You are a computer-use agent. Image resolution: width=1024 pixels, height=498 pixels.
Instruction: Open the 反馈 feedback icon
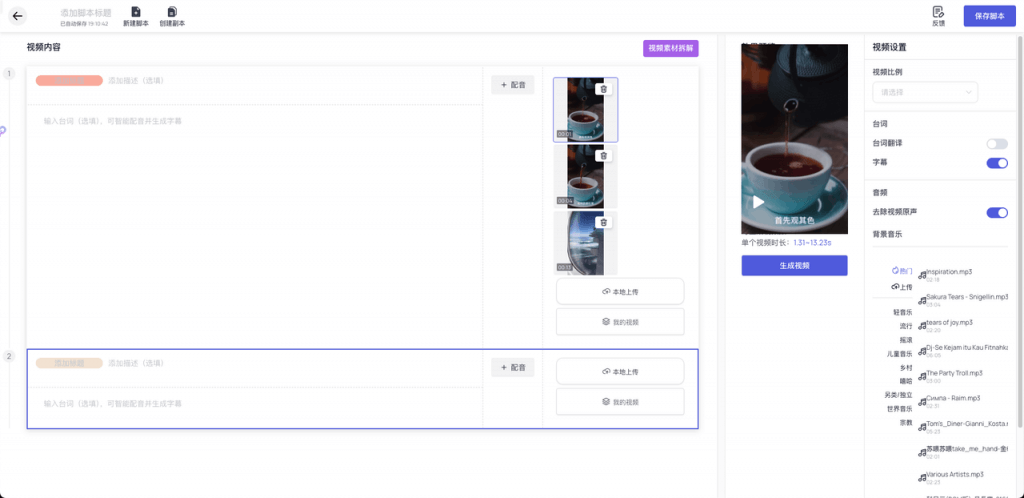938,12
